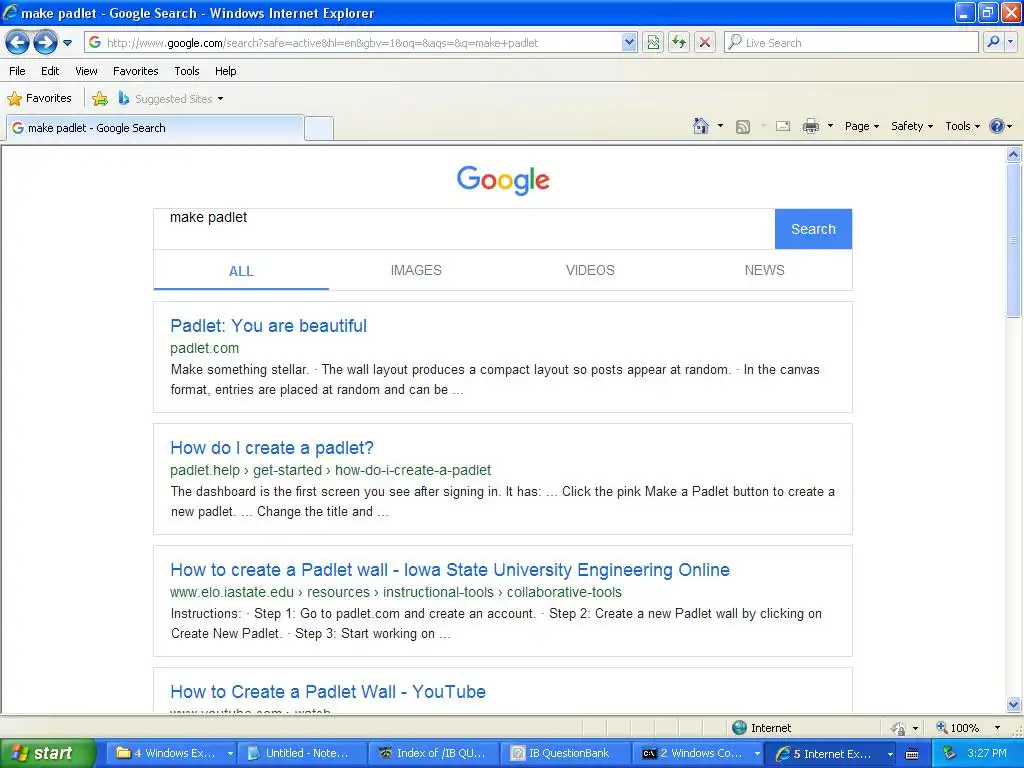This screenshot has height=768, width=1024.
Task: Click the scrollbar down arrow
Action: tap(1014, 704)
